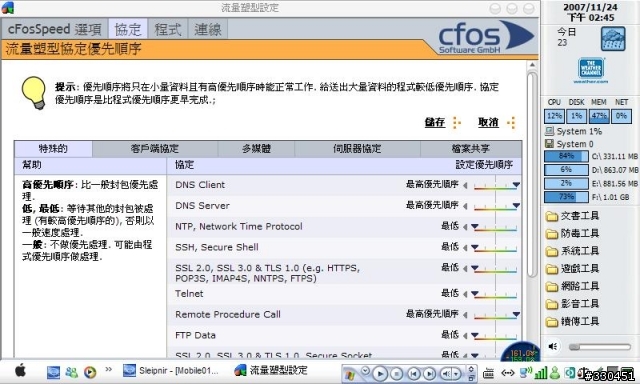
Task: Click the keyboard icon in the system tray
Action: [488, 373]
